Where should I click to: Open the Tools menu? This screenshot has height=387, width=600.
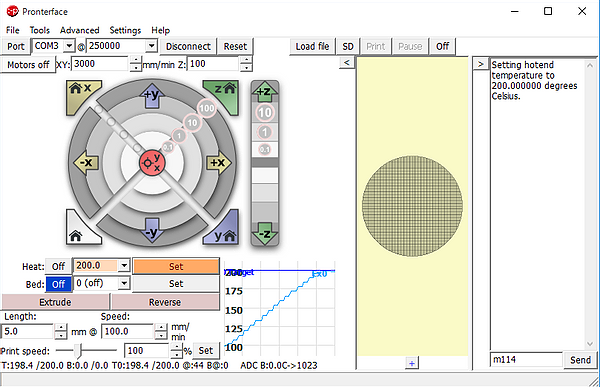tap(40, 30)
